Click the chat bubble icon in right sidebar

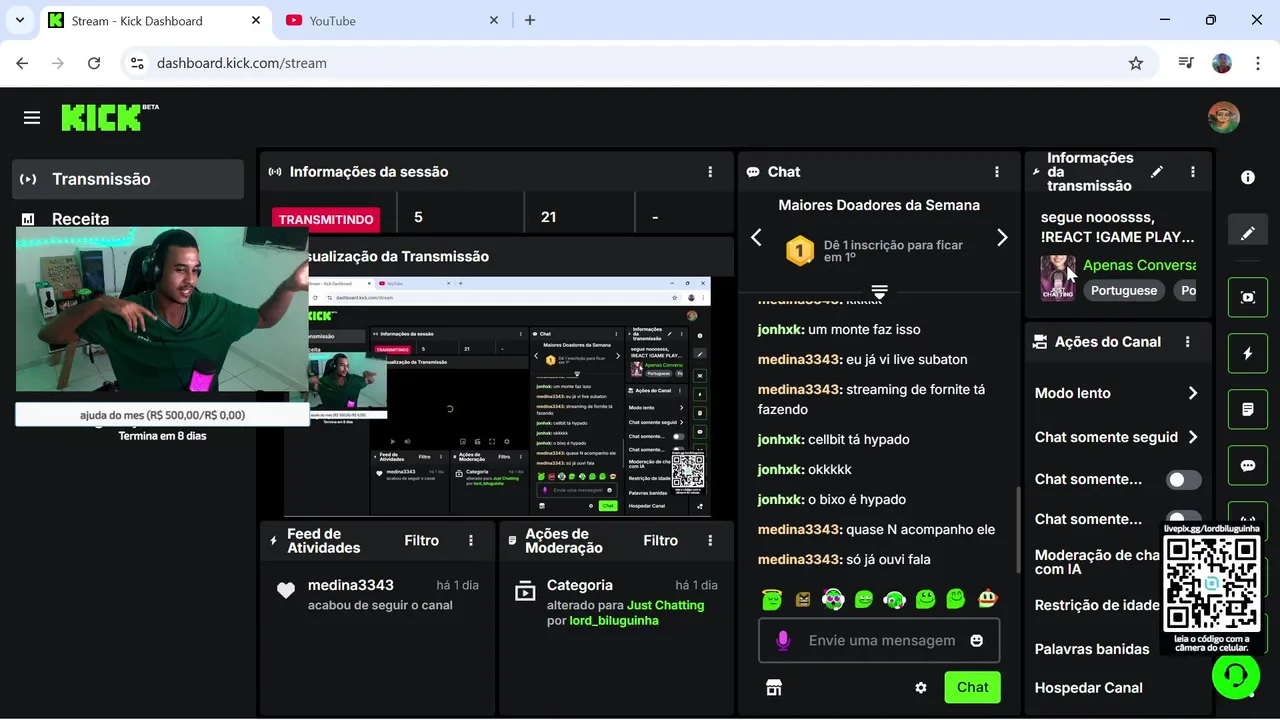pos(1248,465)
